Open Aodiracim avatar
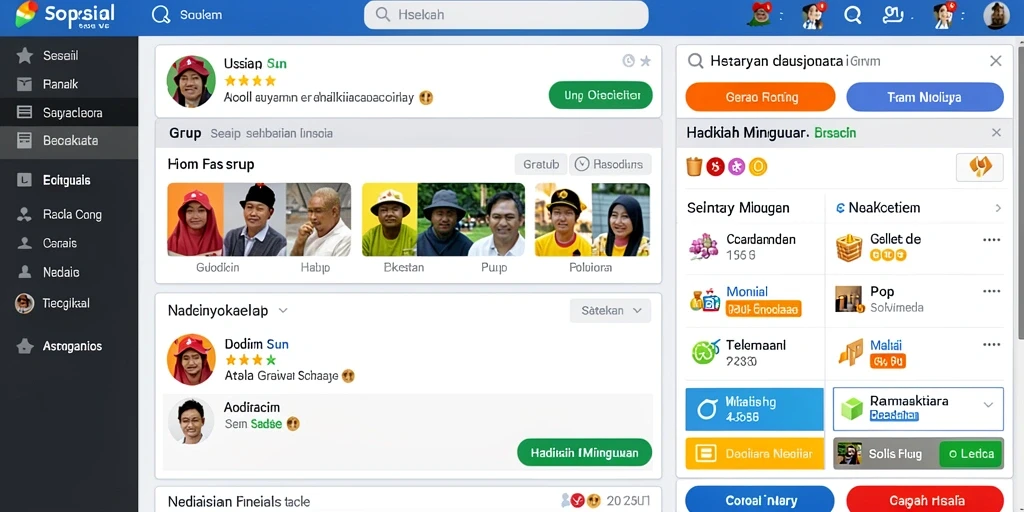The height and width of the screenshot is (512, 1024). (x=191, y=421)
